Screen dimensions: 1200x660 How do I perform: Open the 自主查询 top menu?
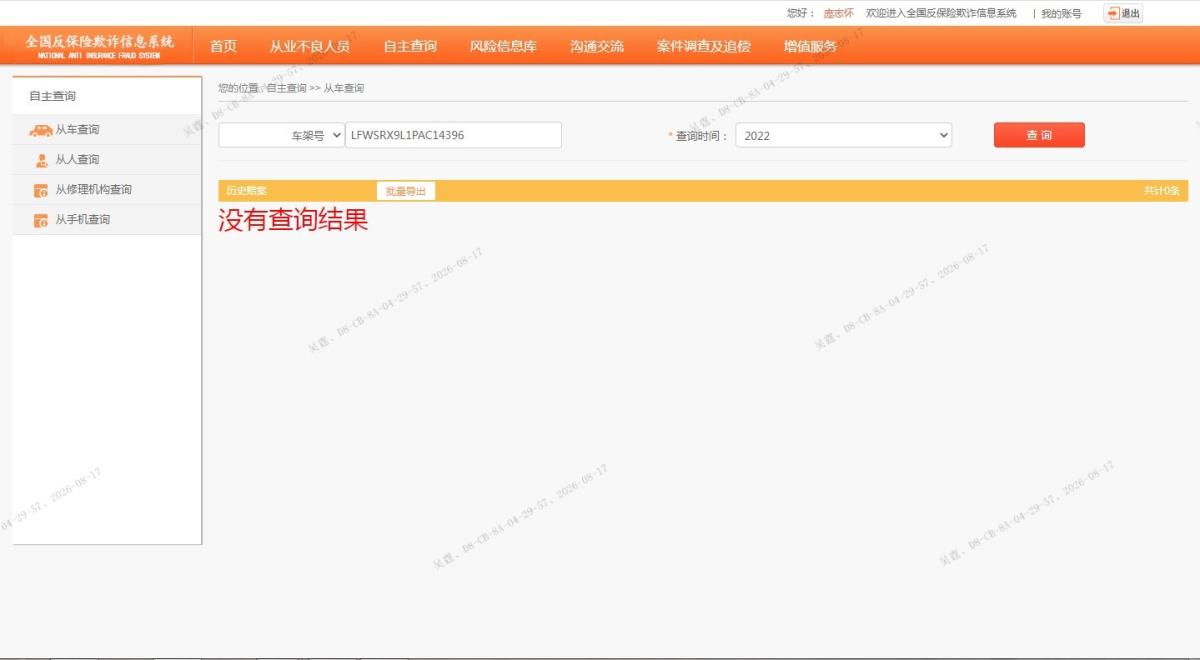point(410,46)
